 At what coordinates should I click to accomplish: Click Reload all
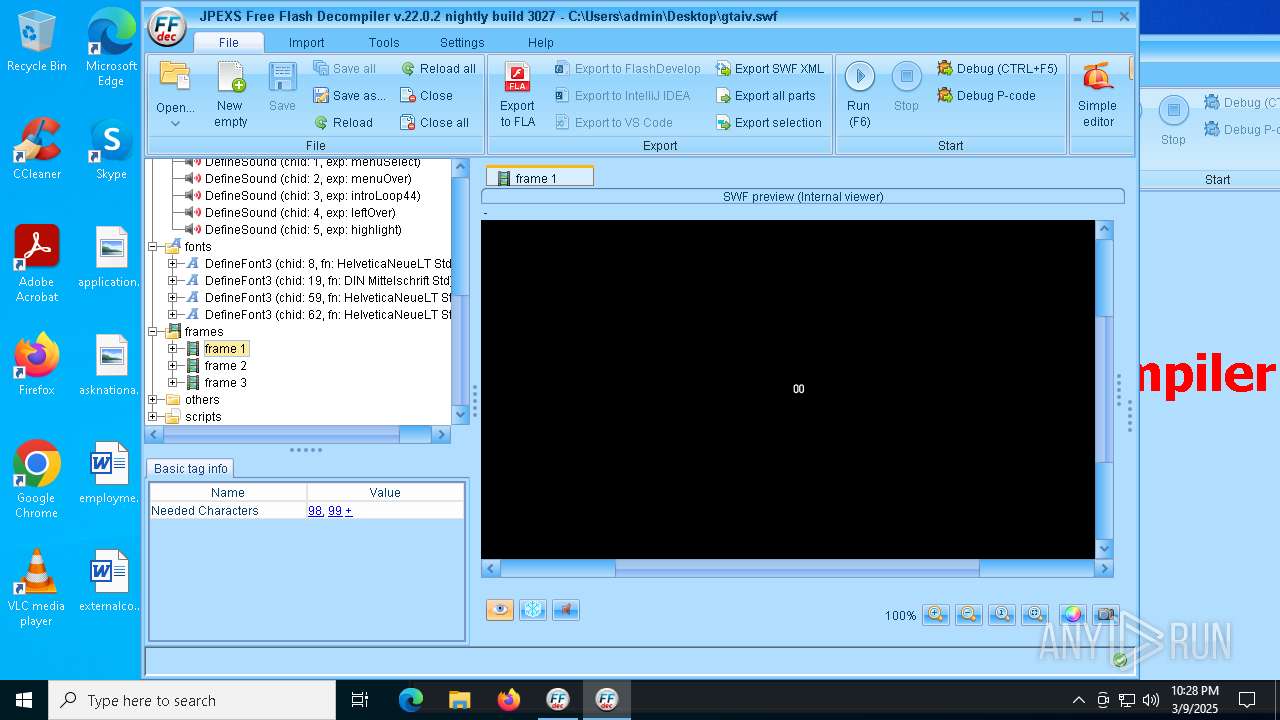tap(438, 69)
